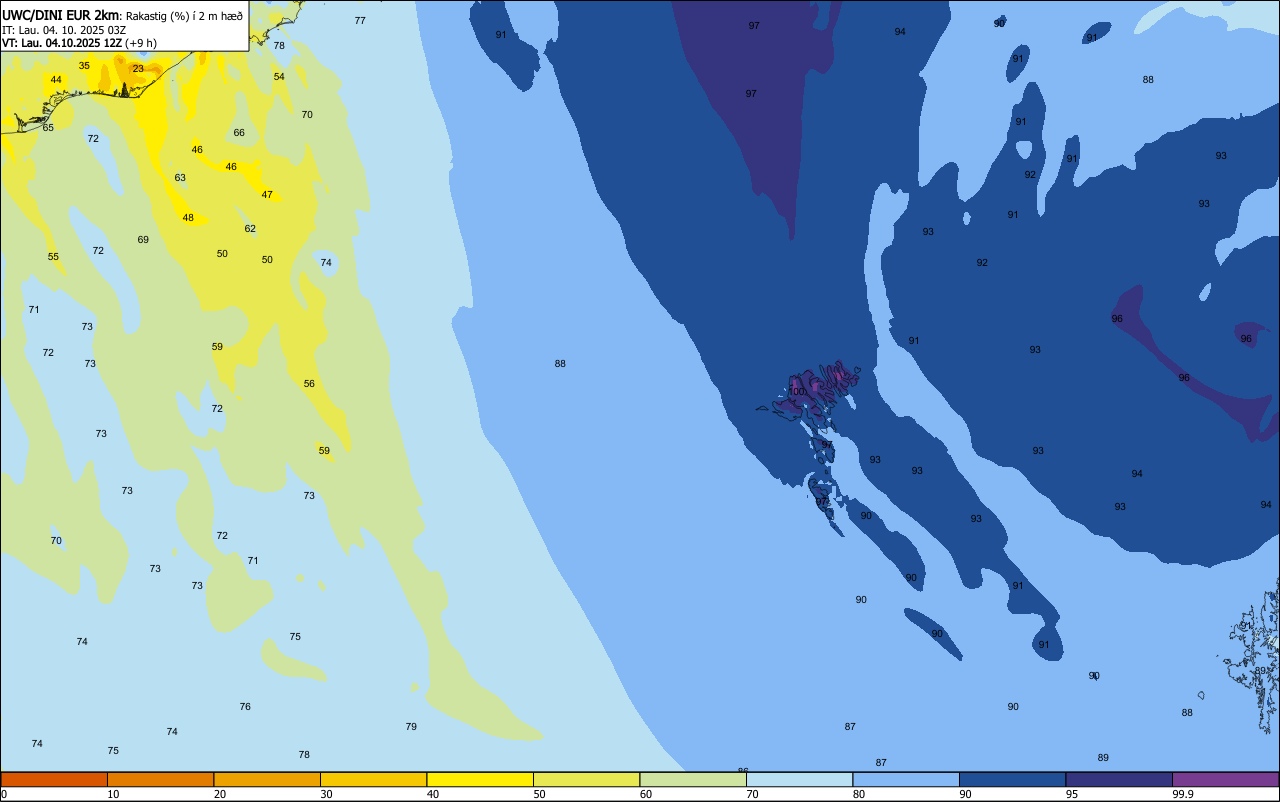The height and width of the screenshot is (802, 1280).
Task: Click the VT valid time line
Action: 79,42
